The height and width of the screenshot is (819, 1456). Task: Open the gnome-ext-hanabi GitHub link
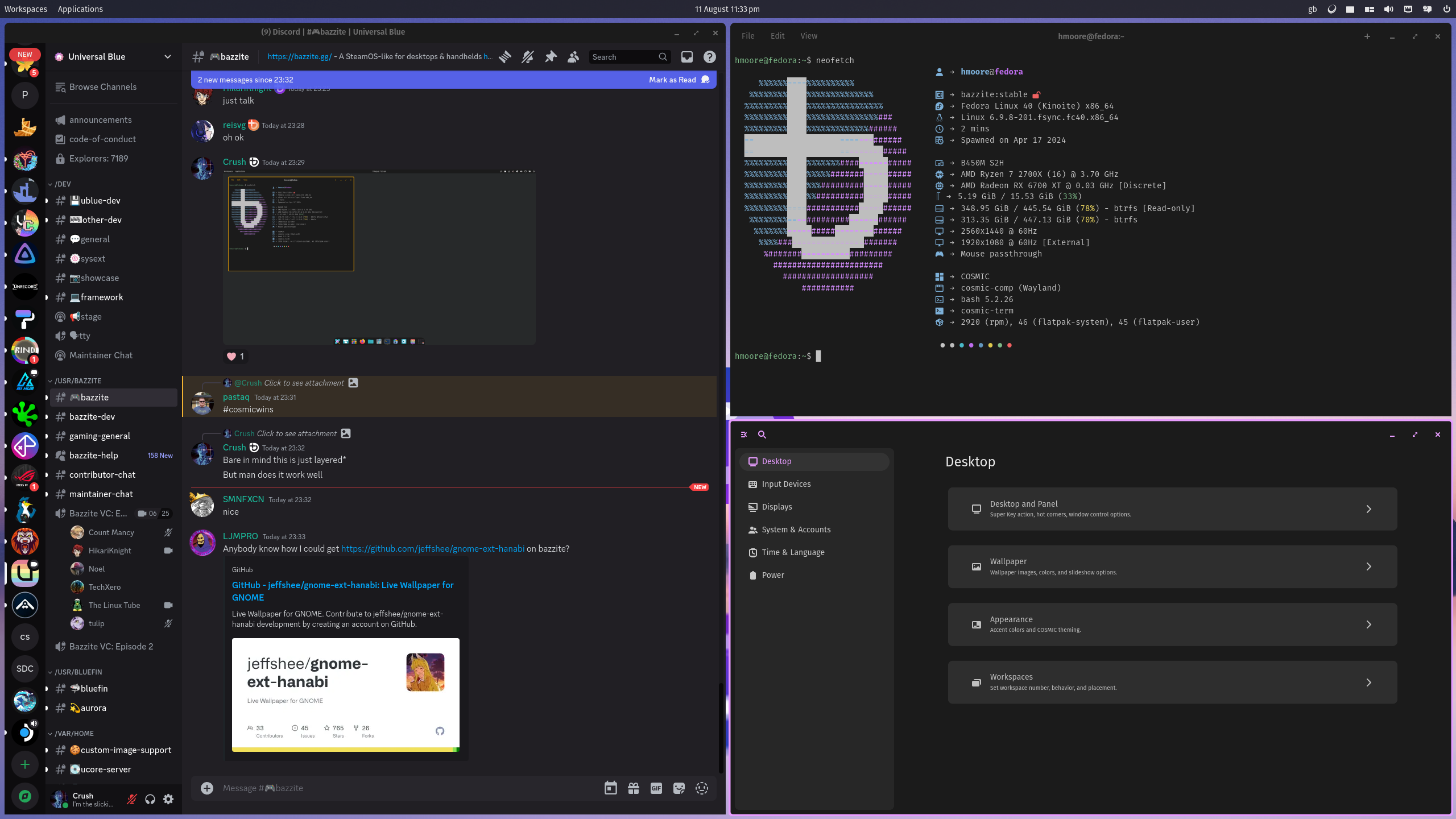pyautogui.click(x=432, y=549)
